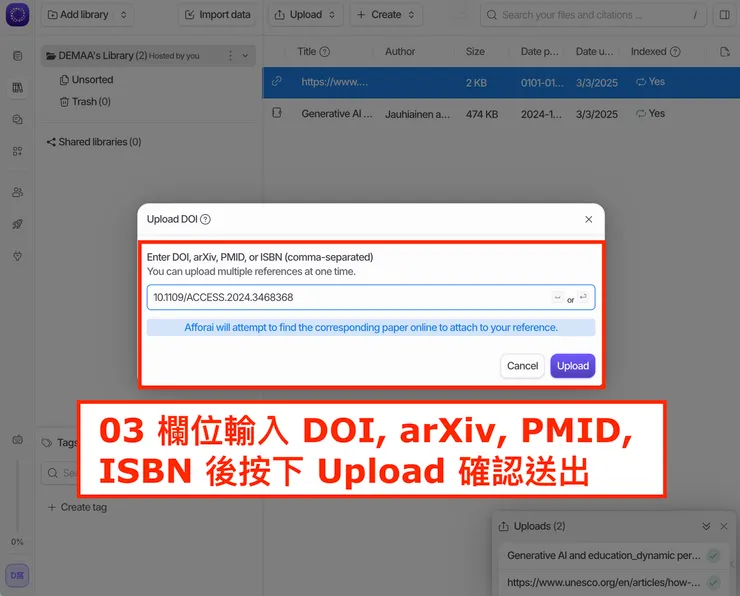The image size is (740, 596).
Task: Select the Trash (0) folder
Action: tap(85, 102)
